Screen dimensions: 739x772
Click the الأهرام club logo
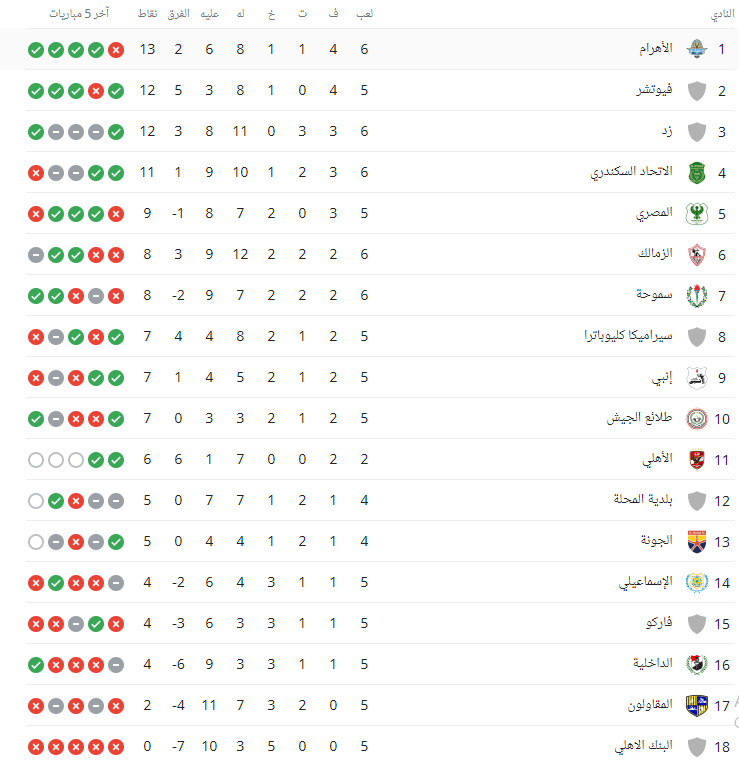tap(695, 49)
